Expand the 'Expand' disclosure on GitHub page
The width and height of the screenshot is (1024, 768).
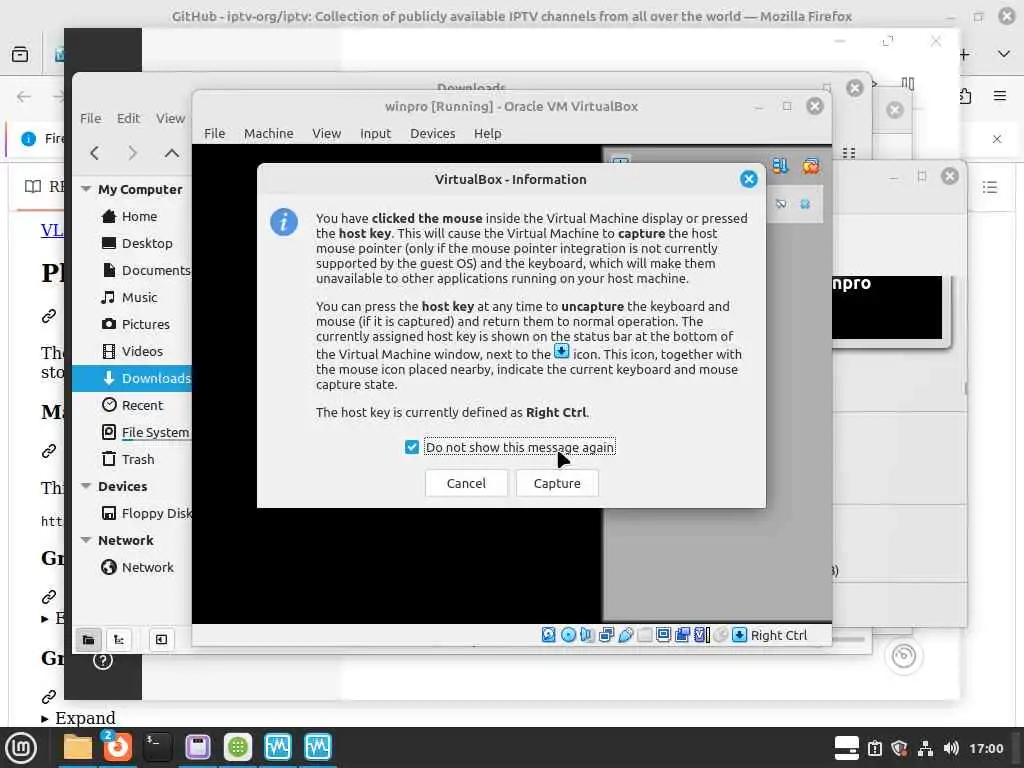tap(79, 718)
